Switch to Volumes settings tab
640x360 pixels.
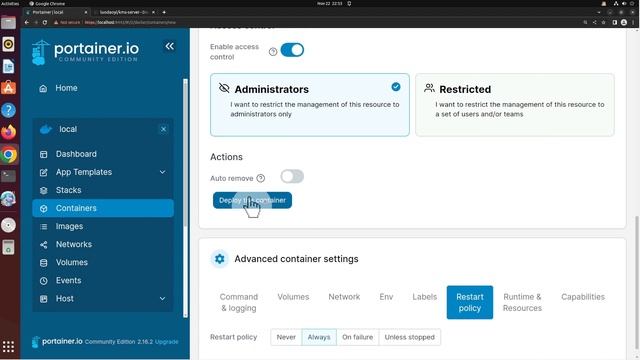point(293,297)
